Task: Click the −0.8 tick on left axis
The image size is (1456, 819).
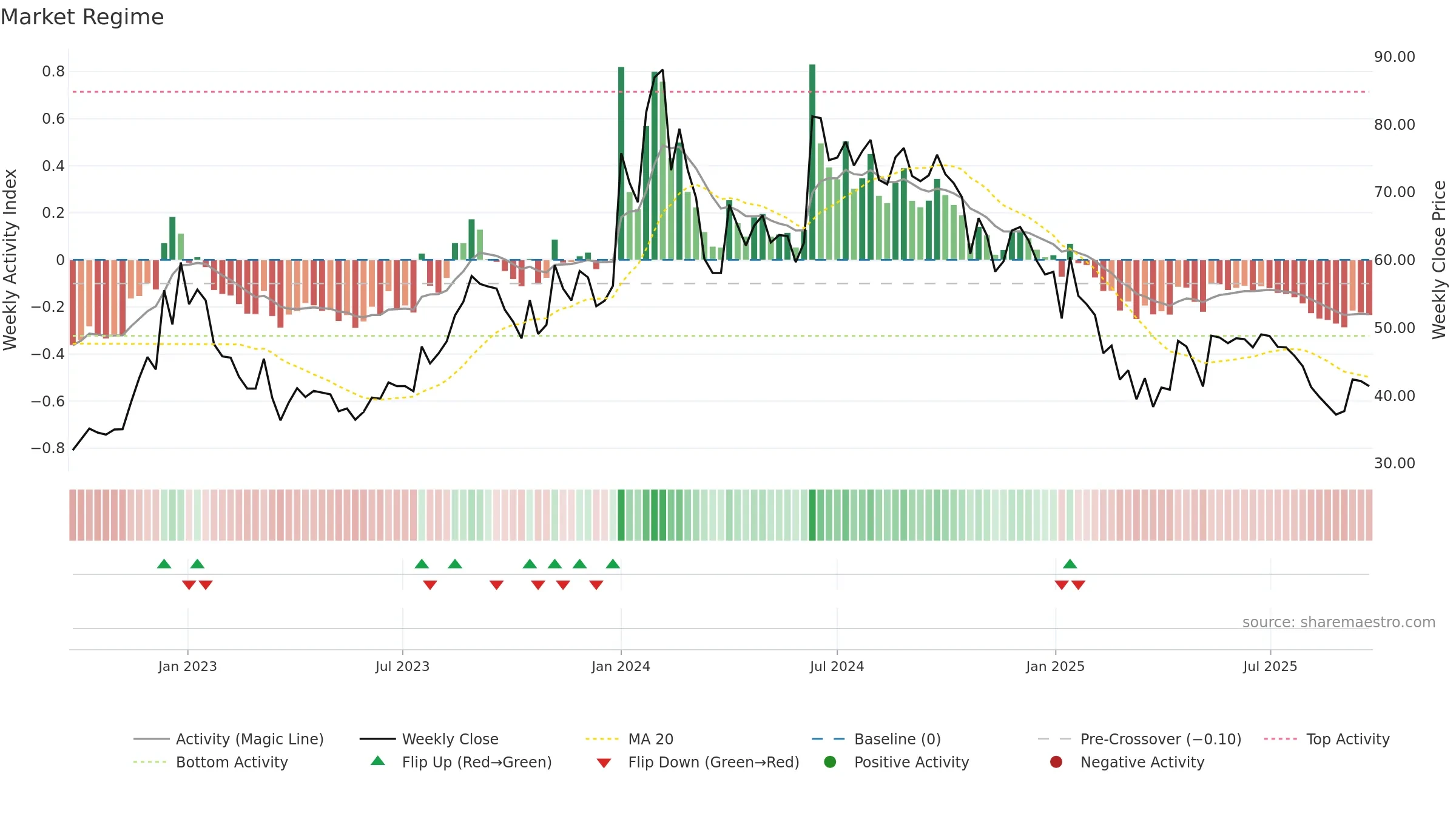Action: [48, 448]
